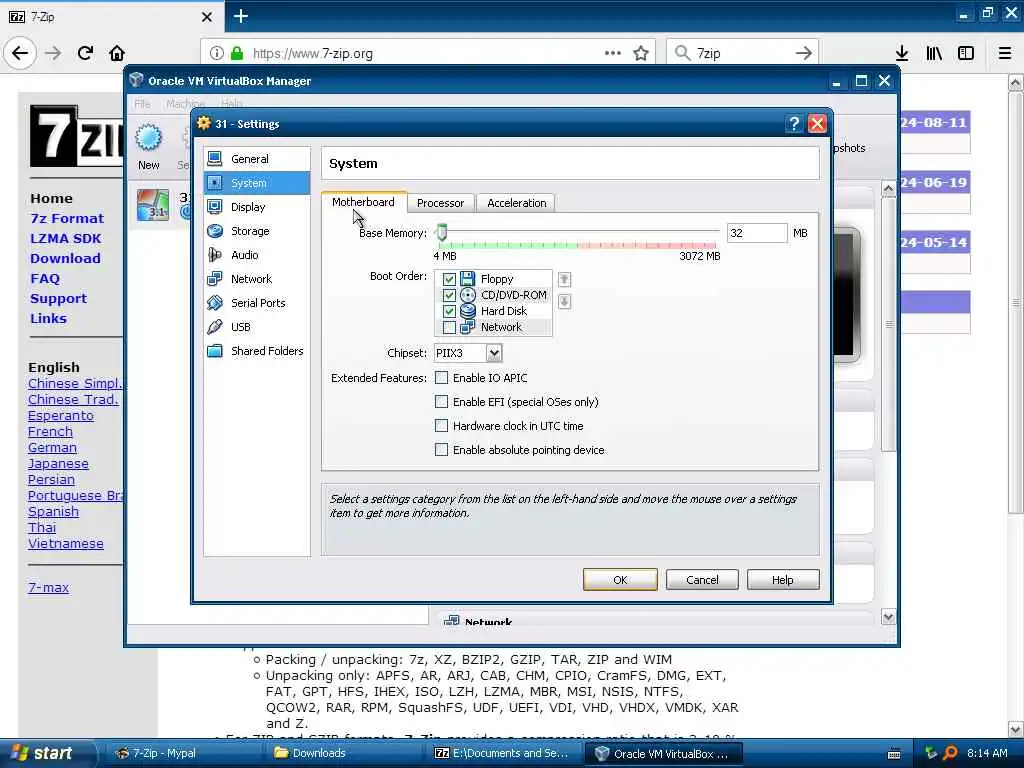Switch to Processor tab
Viewport: 1024px width, 768px height.
pos(441,203)
